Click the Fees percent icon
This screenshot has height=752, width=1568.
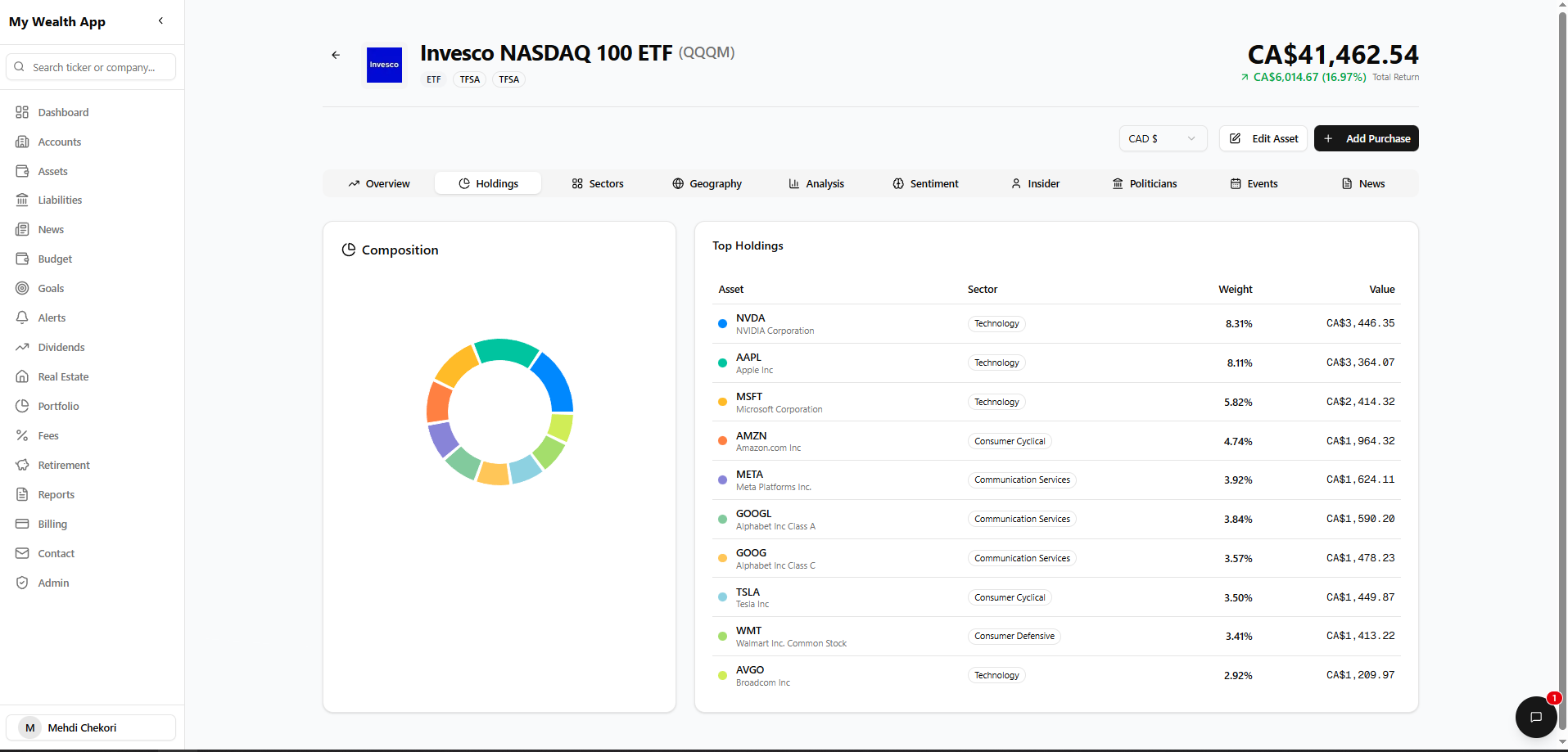(22, 435)
